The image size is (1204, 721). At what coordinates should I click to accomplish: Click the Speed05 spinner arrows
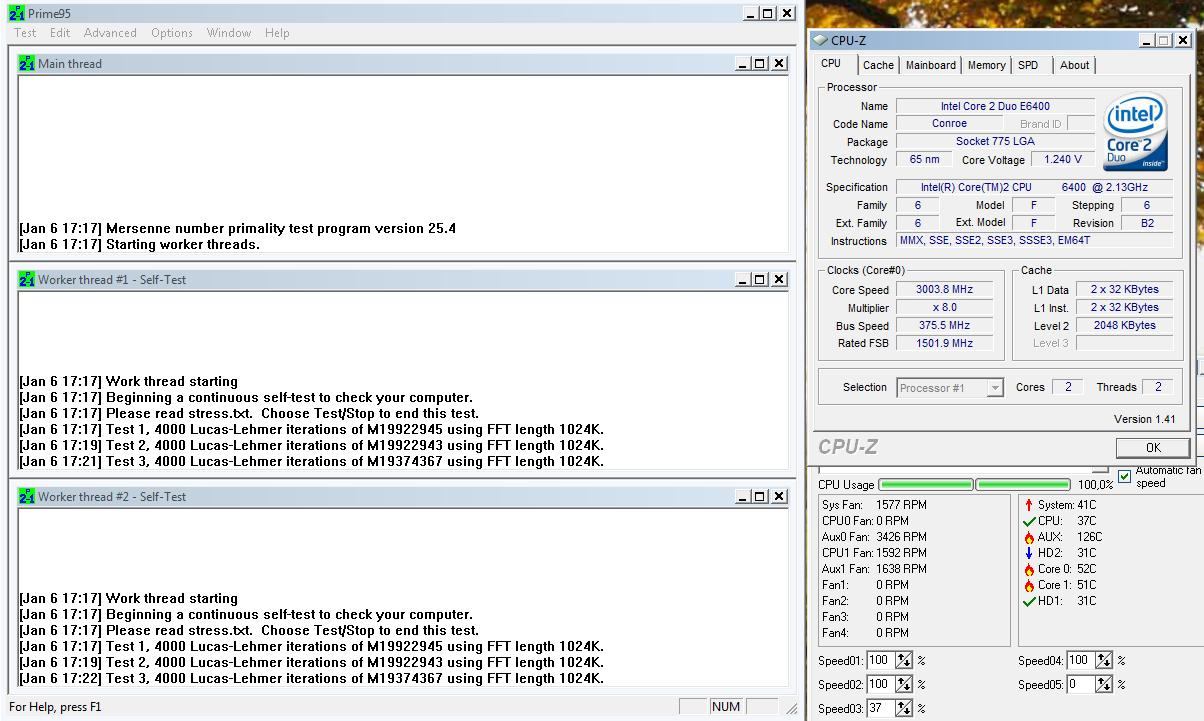1104,684
